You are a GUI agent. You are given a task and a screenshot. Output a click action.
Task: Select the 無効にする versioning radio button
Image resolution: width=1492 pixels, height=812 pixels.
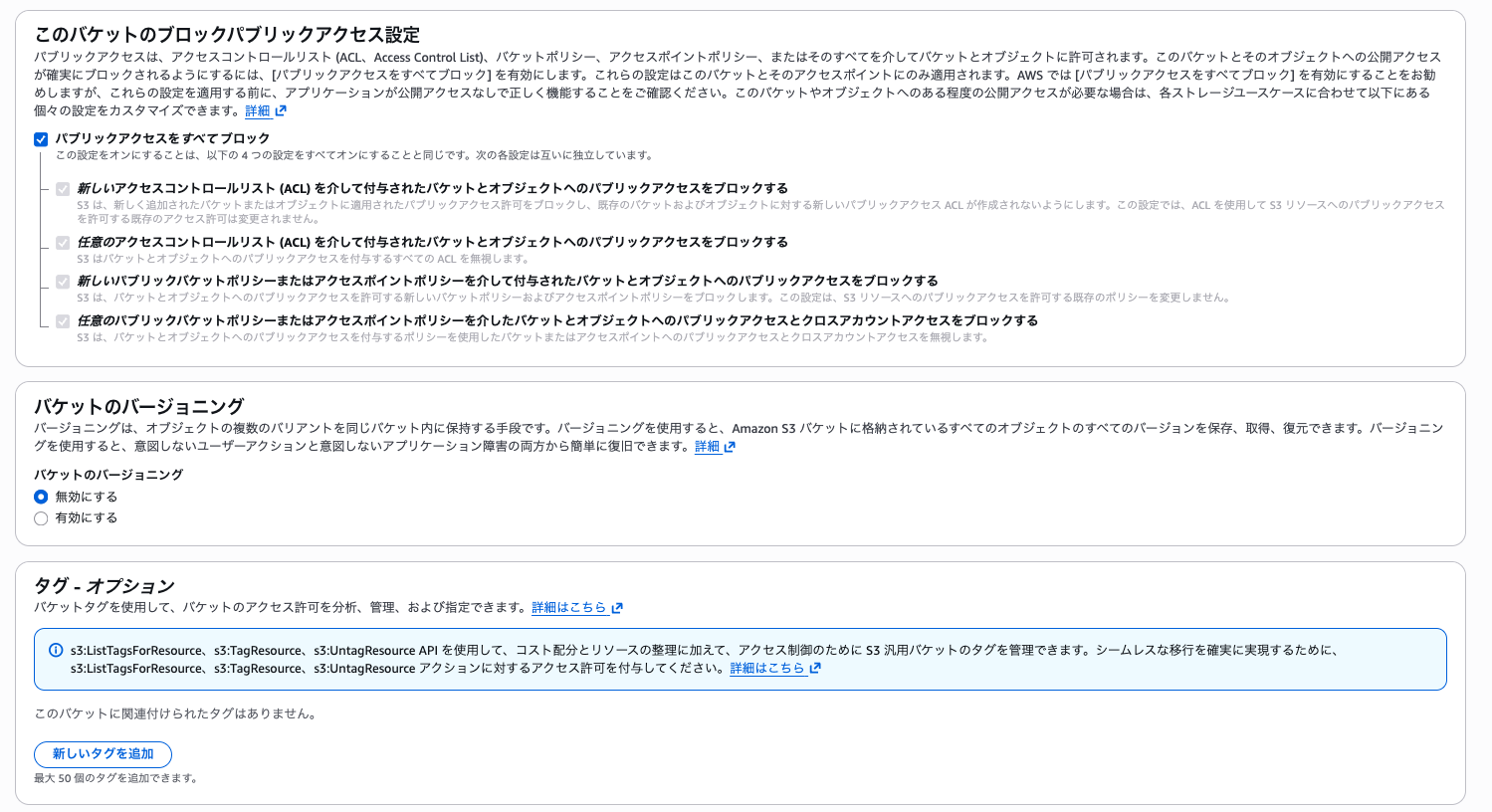(x=41, y=497)
